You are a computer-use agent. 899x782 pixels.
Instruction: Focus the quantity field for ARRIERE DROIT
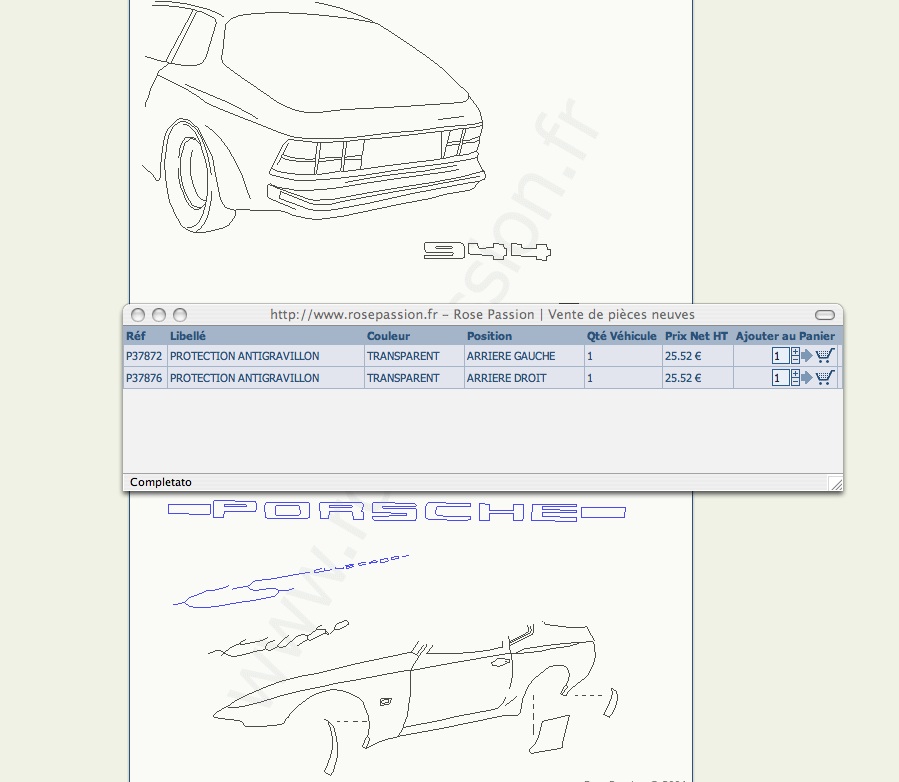780,378
